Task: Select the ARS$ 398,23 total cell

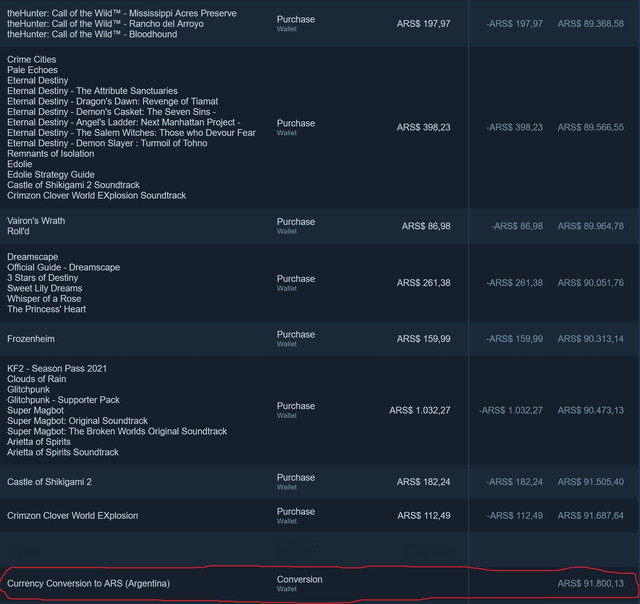Action: click(x=423, y=127)
